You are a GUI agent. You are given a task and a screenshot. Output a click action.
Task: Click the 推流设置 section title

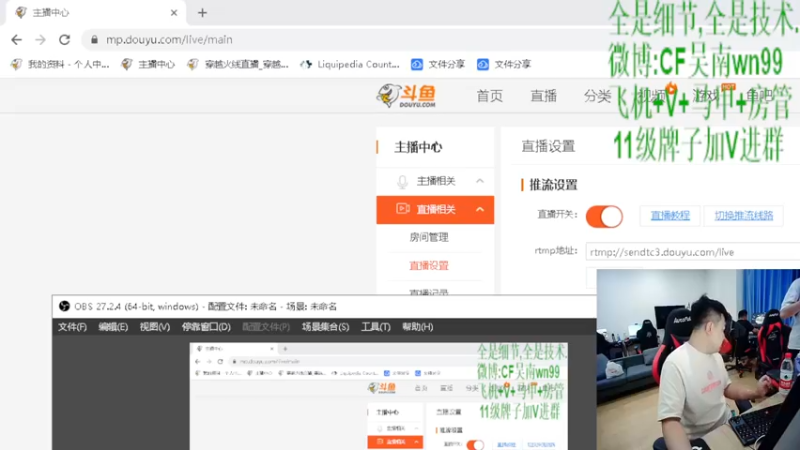pos(554,185)
